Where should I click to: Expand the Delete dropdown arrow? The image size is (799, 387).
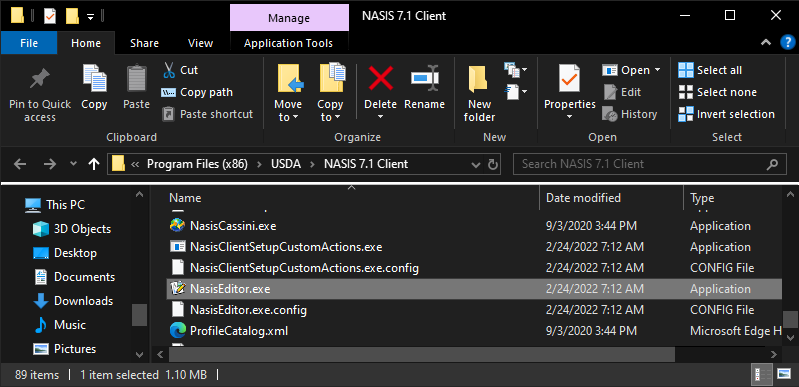381,117
